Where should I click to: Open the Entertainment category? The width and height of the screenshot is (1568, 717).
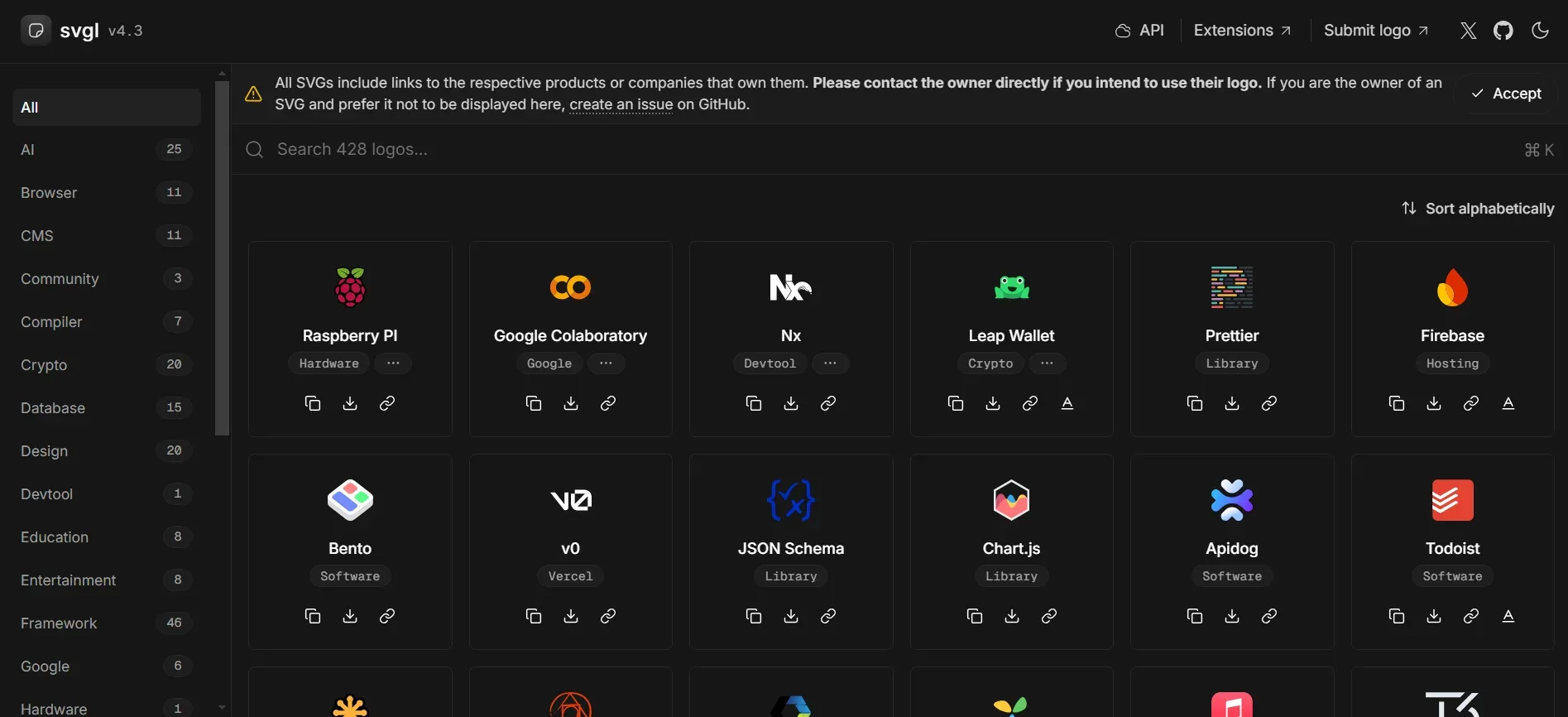point(107,580)
